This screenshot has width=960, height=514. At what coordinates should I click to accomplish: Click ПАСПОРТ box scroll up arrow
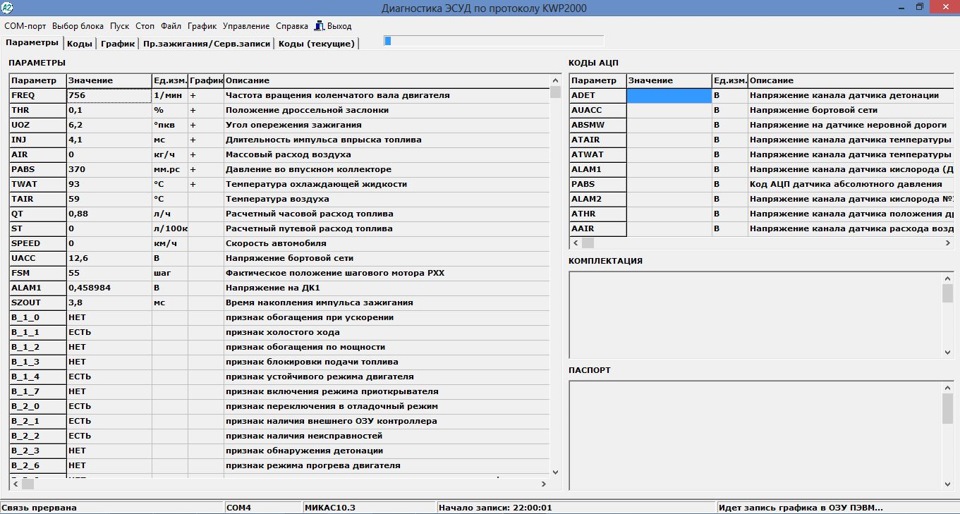click(948, 387)
